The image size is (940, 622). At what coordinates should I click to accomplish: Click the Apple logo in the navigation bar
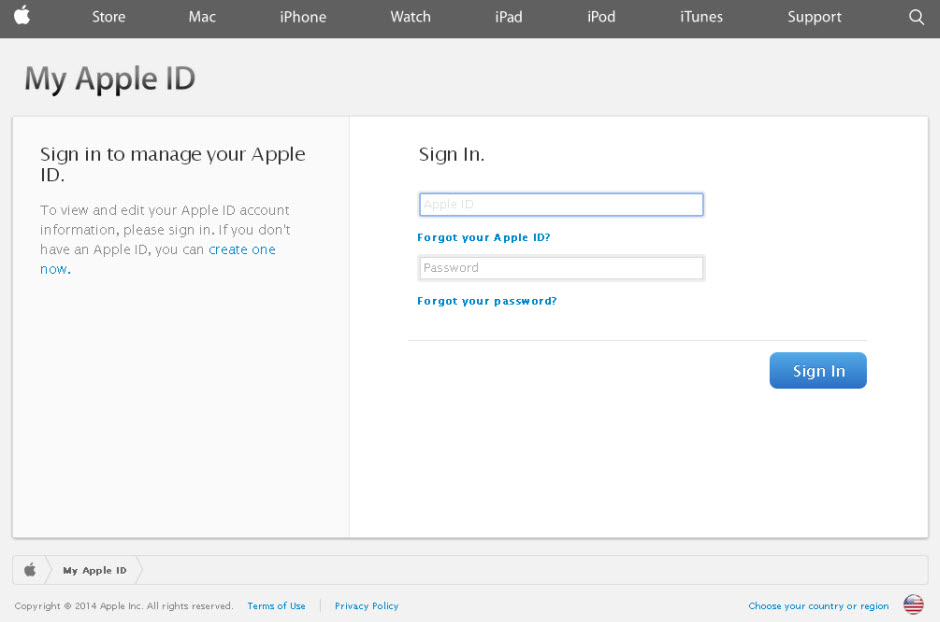[22, 15]
